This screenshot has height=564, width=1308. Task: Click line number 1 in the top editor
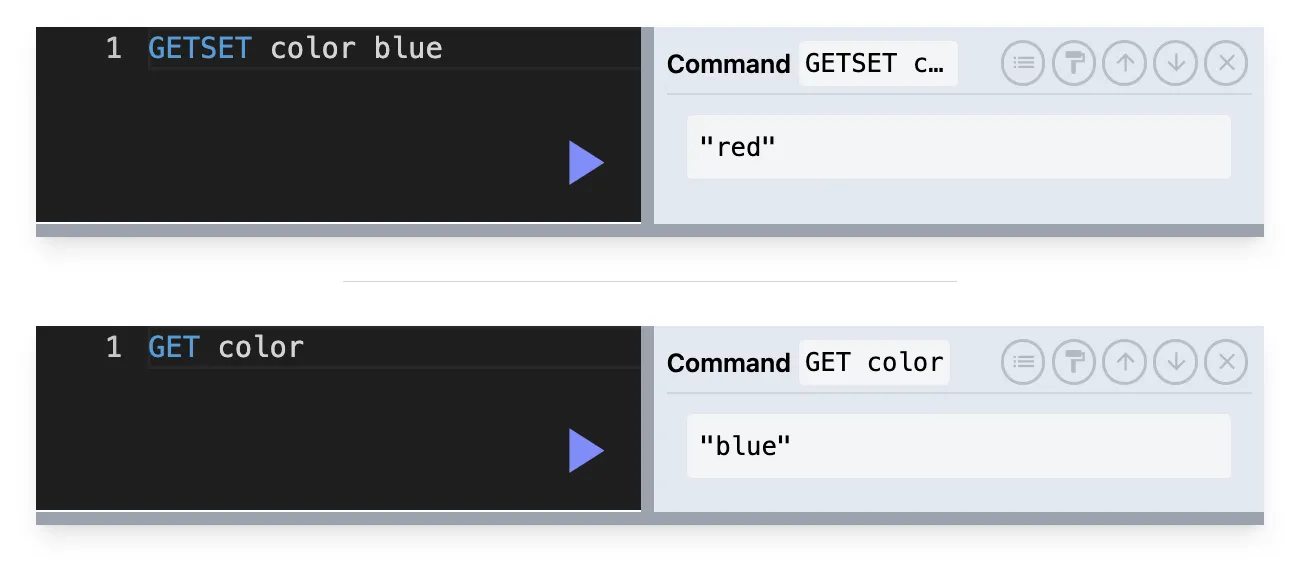pyautogui.click(x=114, y=48)
